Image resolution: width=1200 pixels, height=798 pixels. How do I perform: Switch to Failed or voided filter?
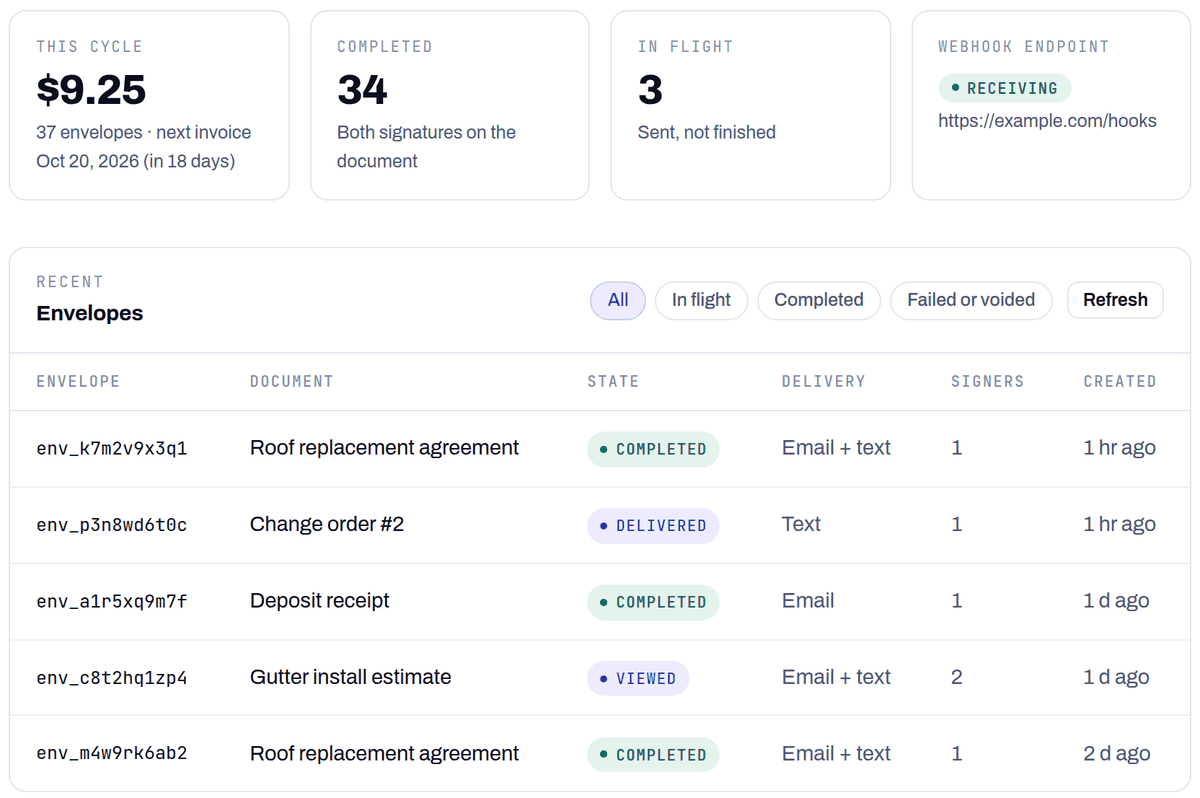pos(970,300)
